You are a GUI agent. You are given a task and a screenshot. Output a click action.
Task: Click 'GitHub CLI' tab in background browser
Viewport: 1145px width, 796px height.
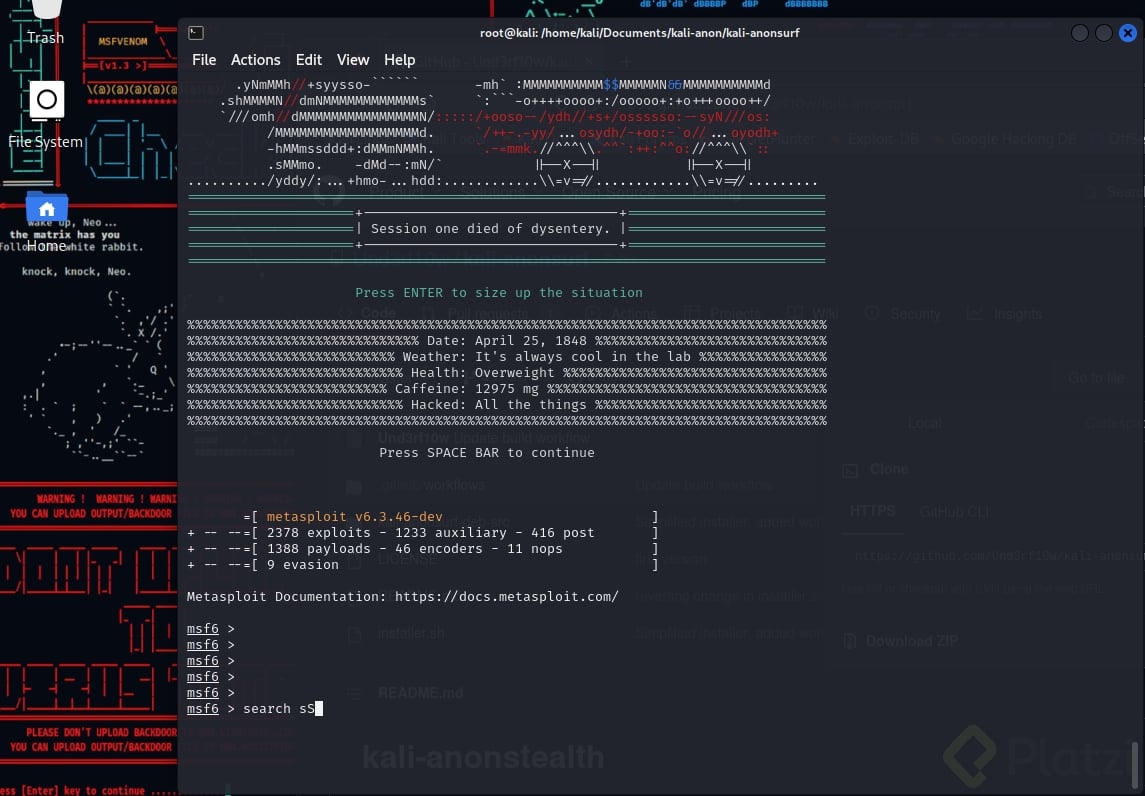point(954,512)
